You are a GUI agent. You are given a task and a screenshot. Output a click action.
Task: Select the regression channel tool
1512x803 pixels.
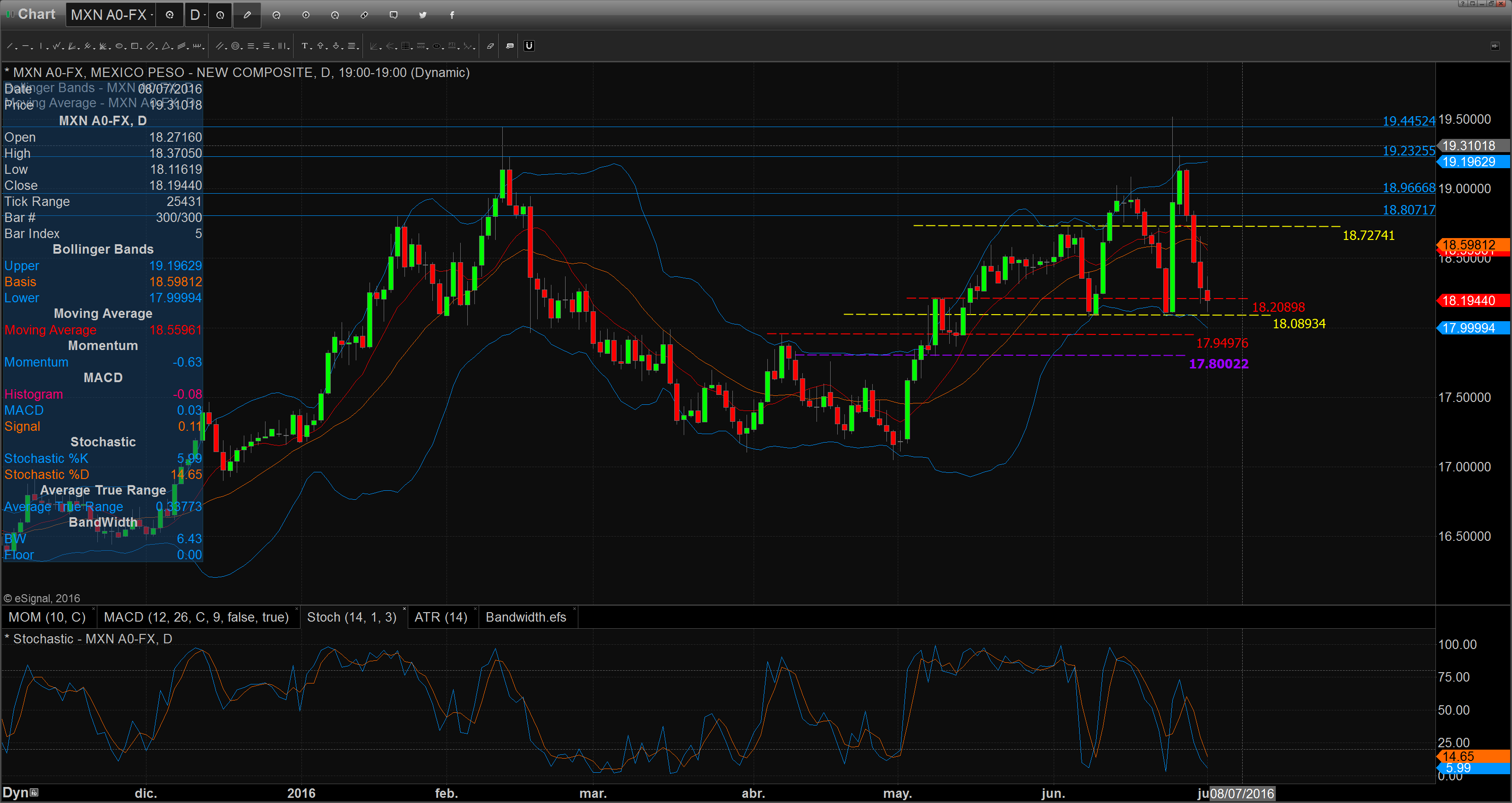coord(181,46)
